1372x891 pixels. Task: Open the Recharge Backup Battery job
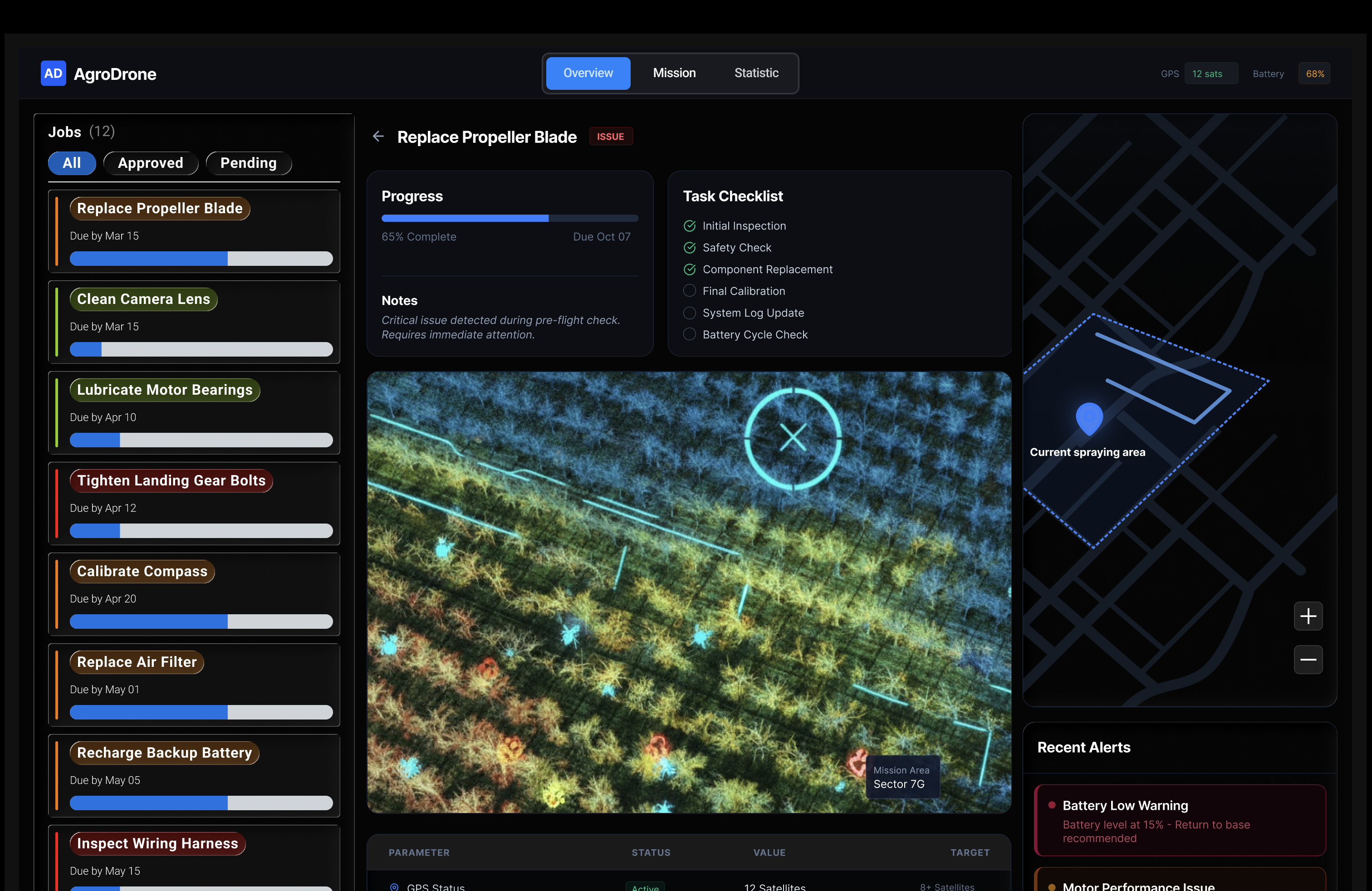point(194,776)
